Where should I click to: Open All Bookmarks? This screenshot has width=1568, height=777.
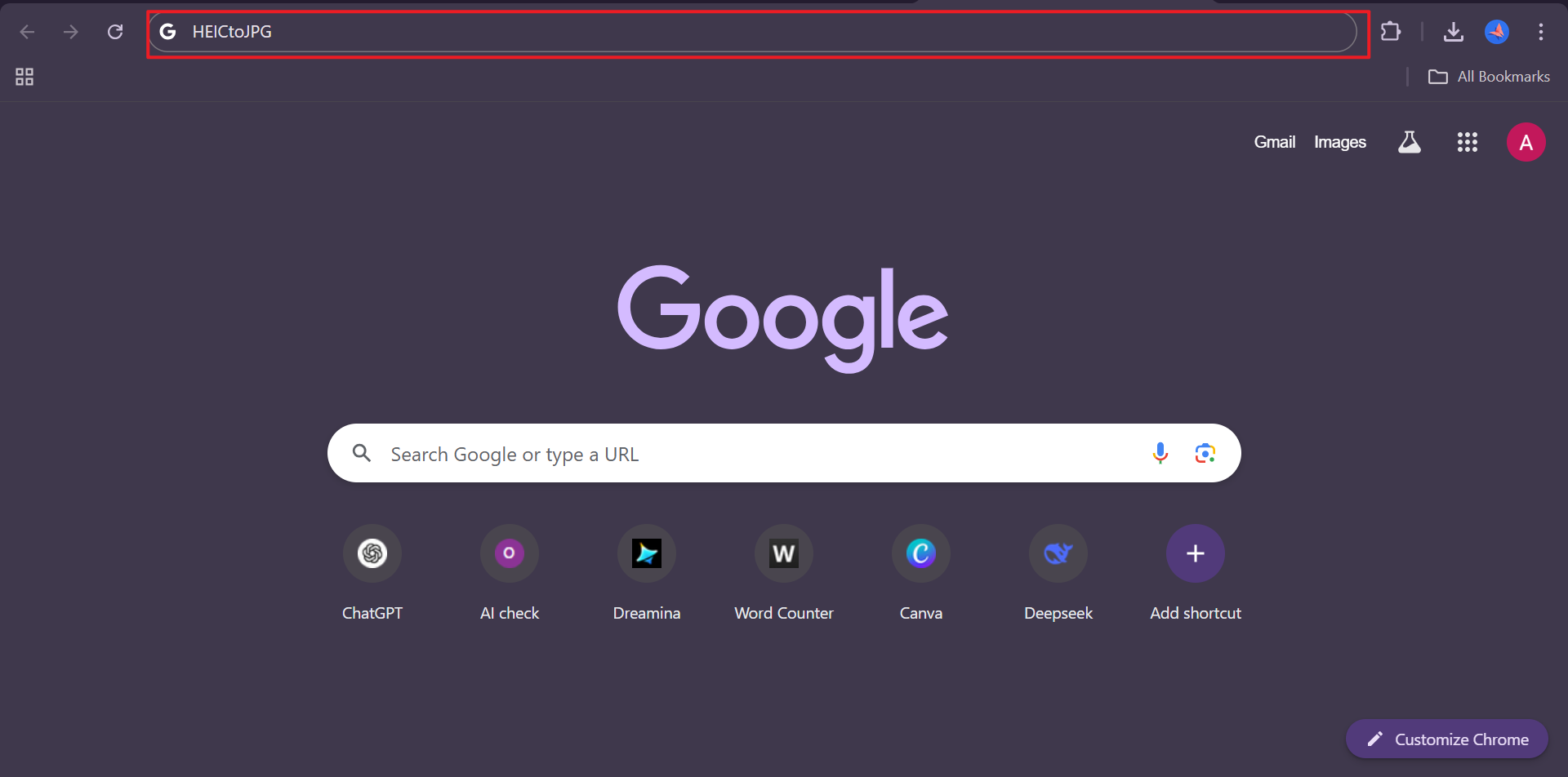[x=1488, y=76]
